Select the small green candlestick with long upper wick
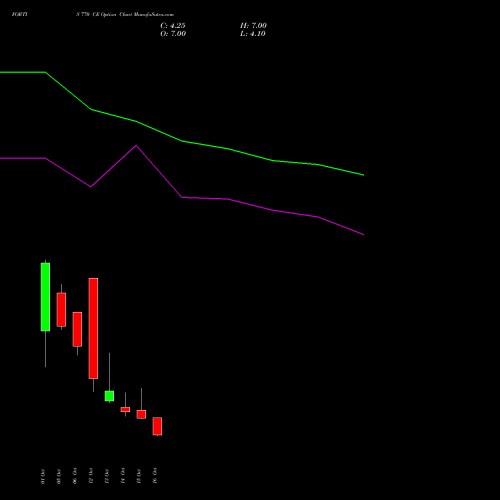 tap(109, 396)
